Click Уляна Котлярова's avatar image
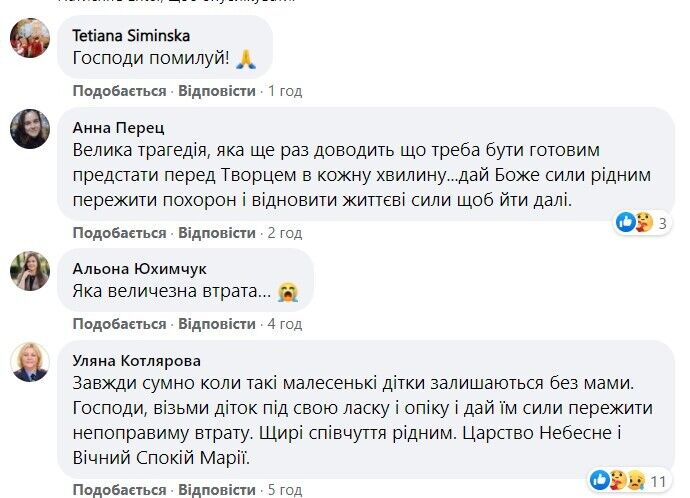Viewport: 690px width, 498px height. (x=30, y=362)
